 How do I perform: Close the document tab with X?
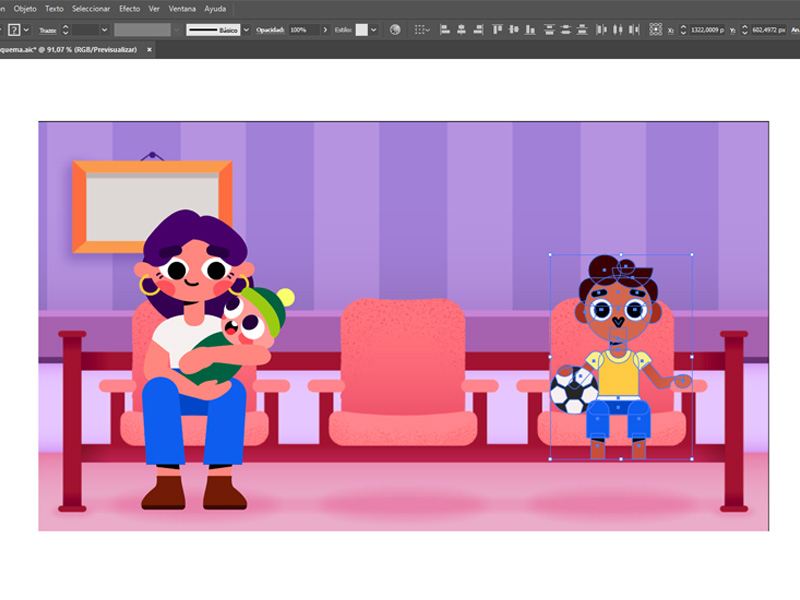coord(148,50)
